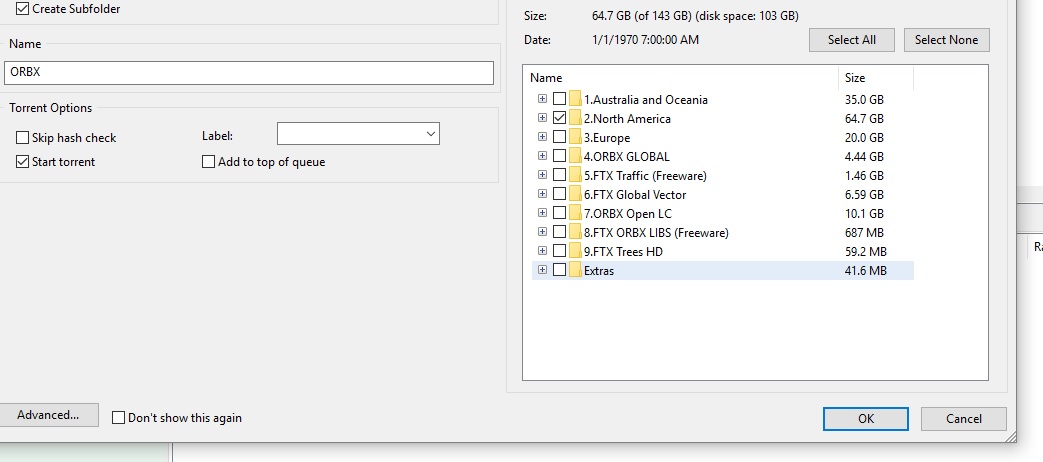Image resolution: width=1043 pixels, height=462 pixels.
Task: Click the 8.FTX ORBX LIBS folder icon
Action: coord(575,232)
